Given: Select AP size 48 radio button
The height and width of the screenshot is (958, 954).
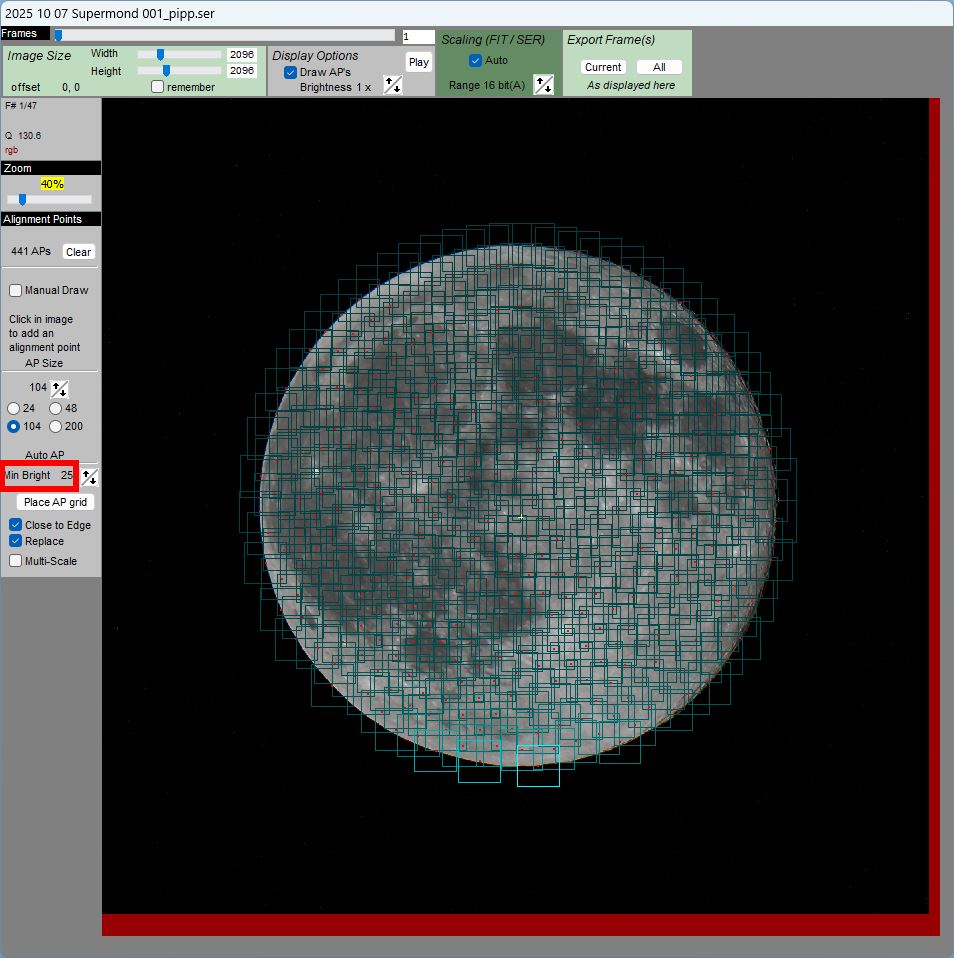Looking at the screenshot, I should tap(56, 408).
